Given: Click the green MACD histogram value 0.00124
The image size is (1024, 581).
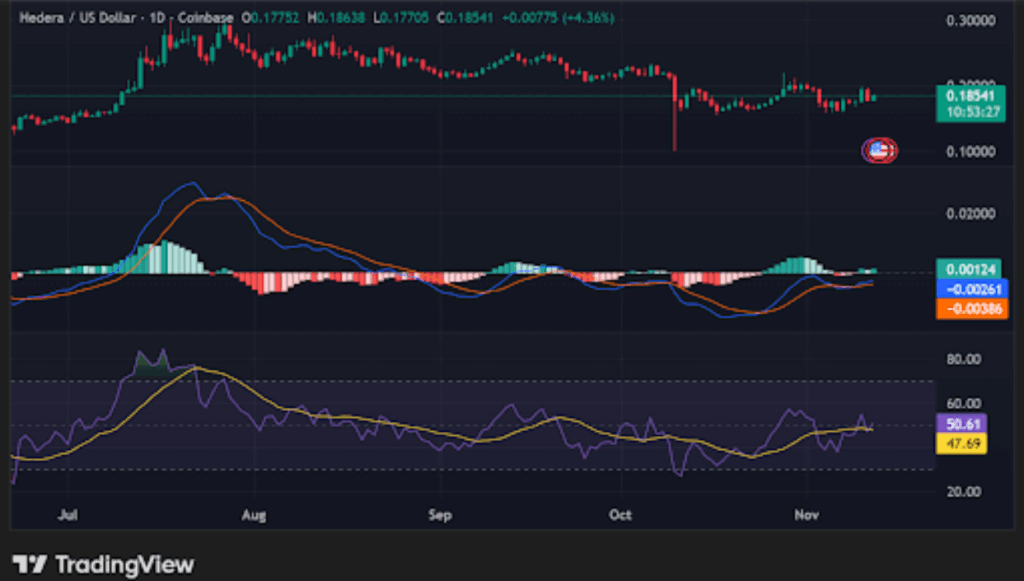Looking at the screenshot, I should 971,268.
